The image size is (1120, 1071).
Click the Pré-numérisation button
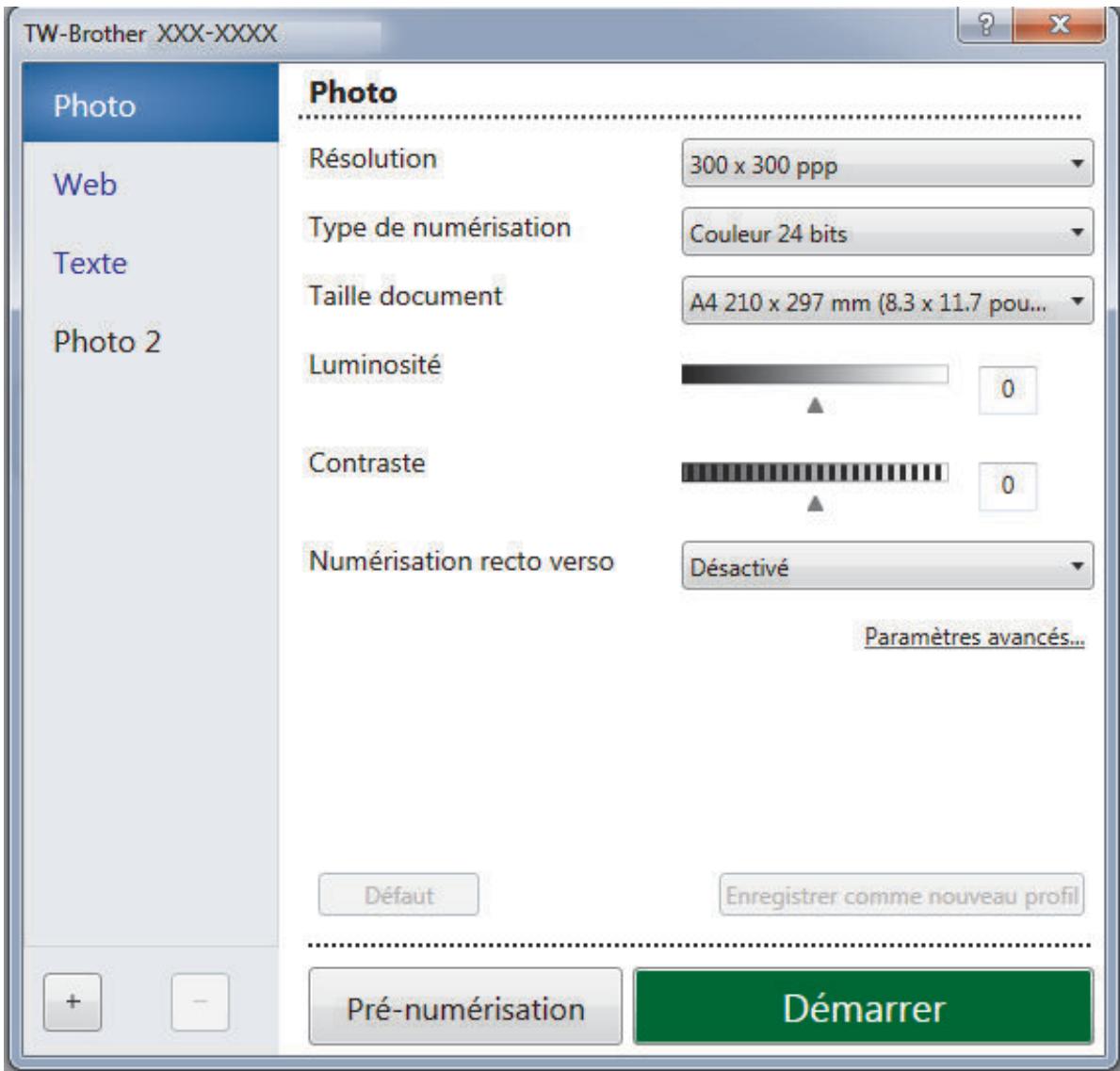point(465,1007)
